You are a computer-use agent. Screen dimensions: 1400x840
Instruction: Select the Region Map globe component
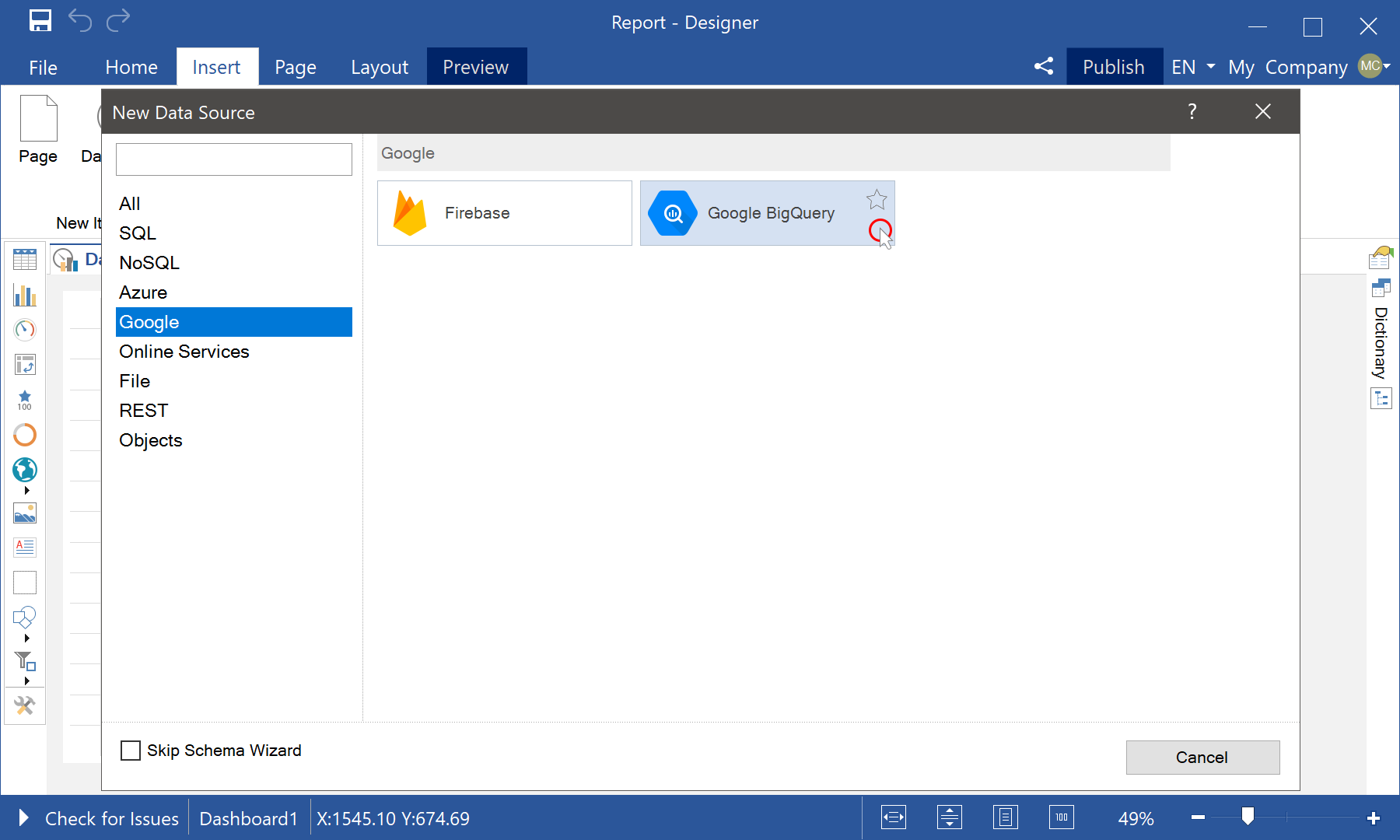25,470
